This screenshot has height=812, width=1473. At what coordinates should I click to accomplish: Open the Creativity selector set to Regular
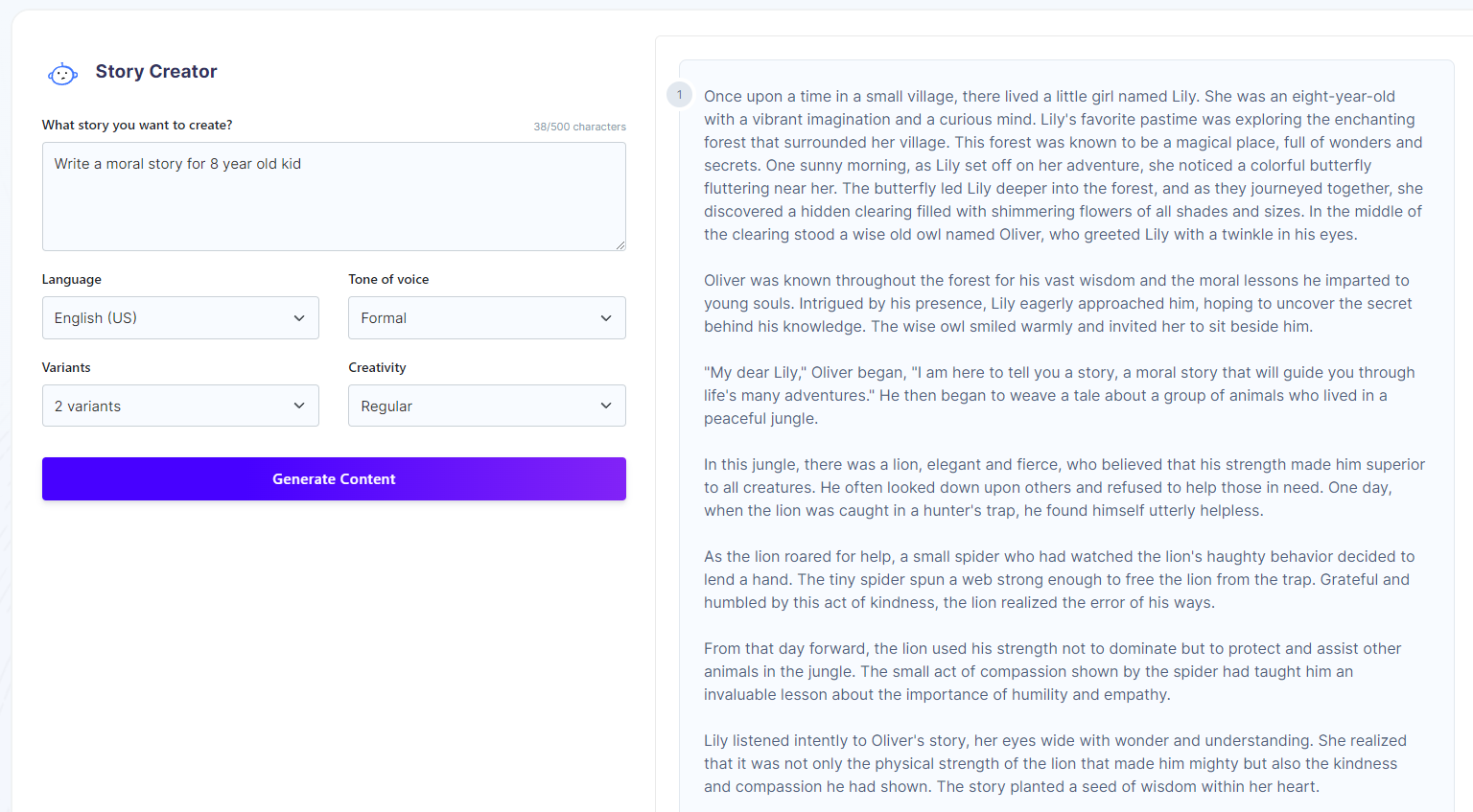coord(486,406)
